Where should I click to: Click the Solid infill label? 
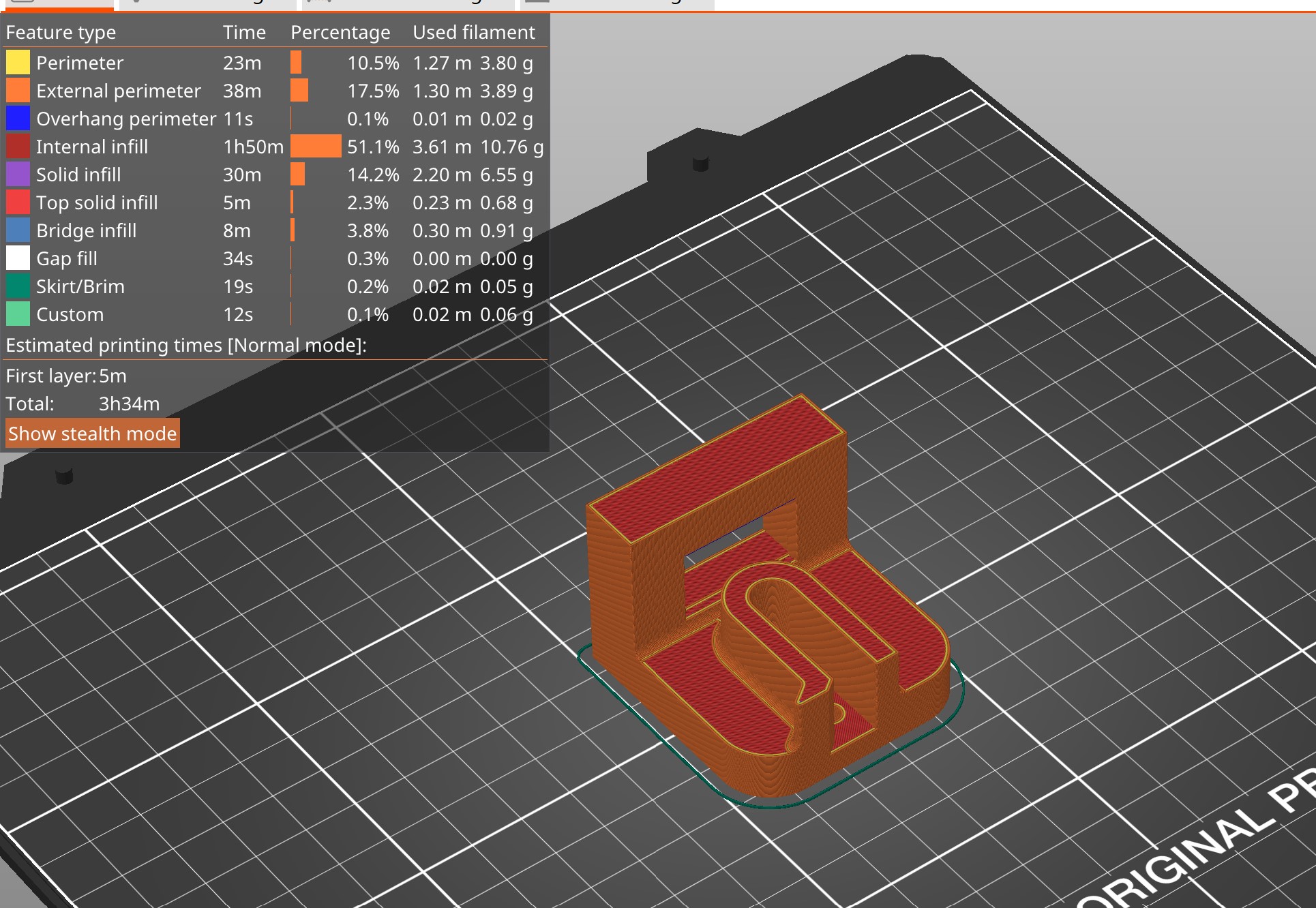[78, 175]
